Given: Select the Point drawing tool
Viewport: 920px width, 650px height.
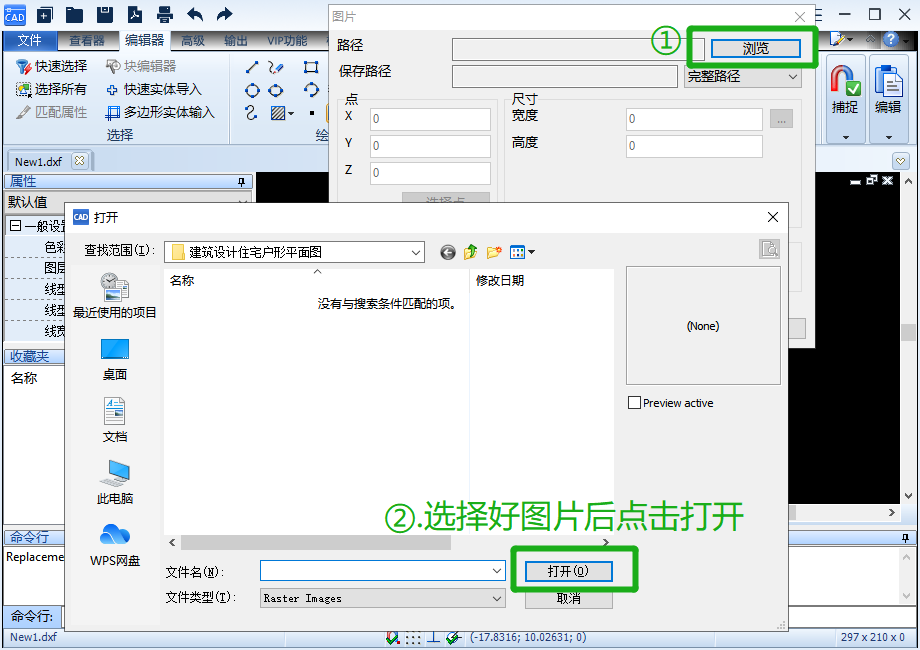Looking at the screenshot, I should 312,113.
